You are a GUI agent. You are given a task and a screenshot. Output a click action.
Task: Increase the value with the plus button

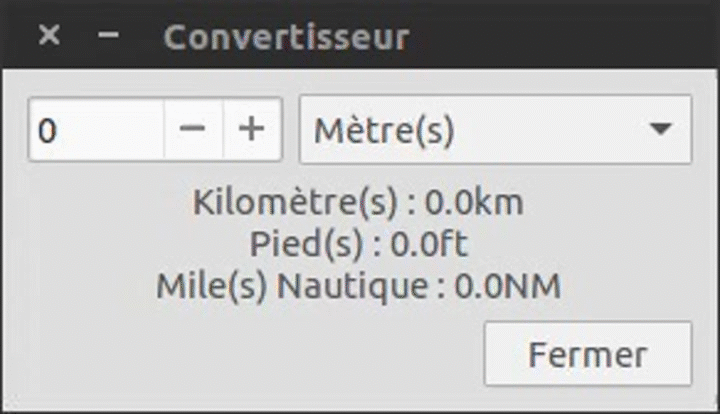point(252,129)
